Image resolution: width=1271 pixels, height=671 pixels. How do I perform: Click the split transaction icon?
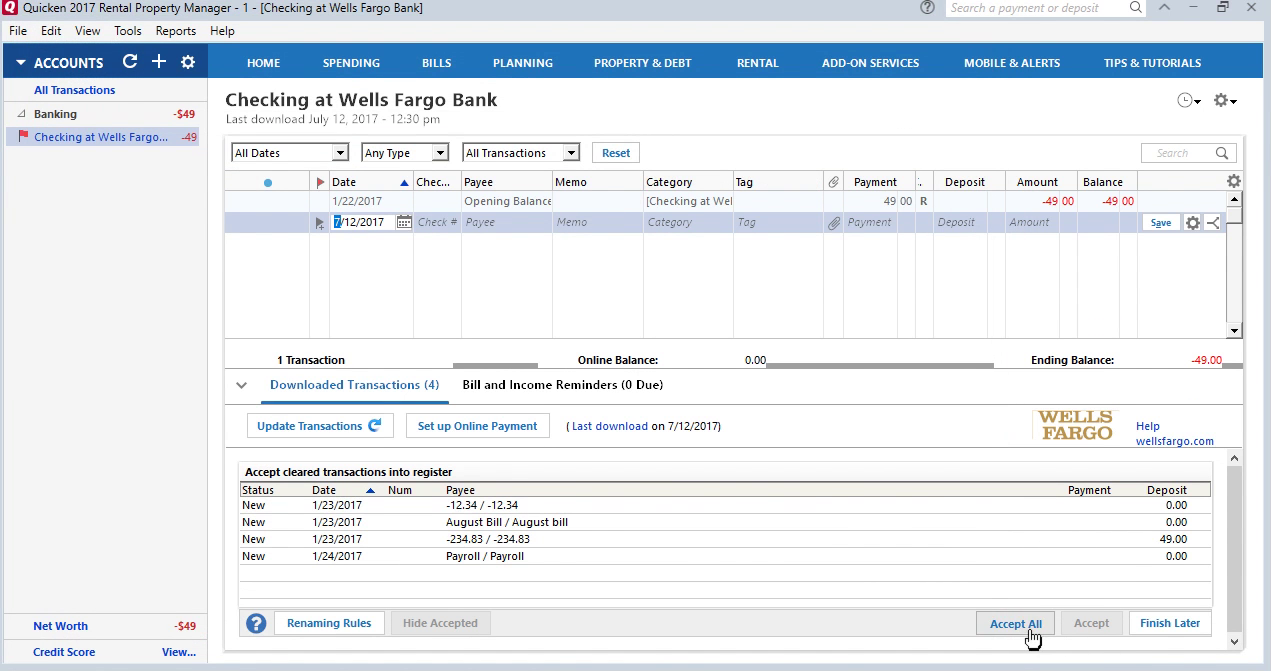click(1212, 222)
